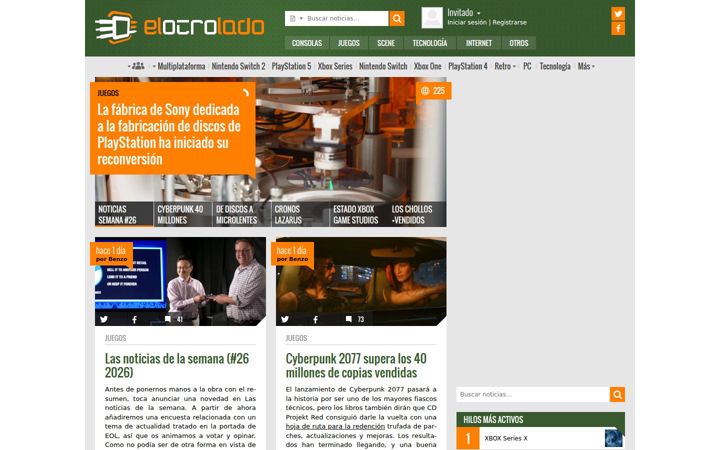Go to PlayStation 4 section
This screenshot has width=720, height=450.
pyautogui.click(x=468, y=66)
